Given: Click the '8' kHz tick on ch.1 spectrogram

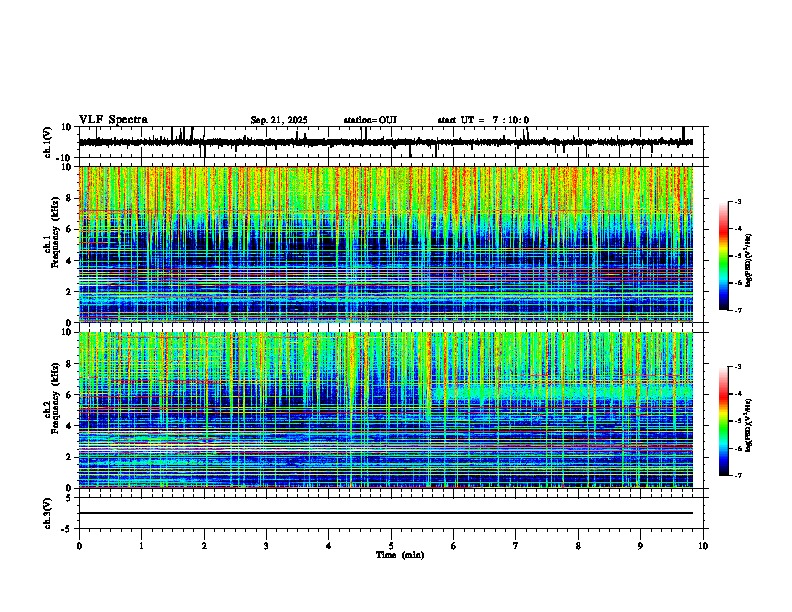Looking at the screenshot, I should pos(70,198).
